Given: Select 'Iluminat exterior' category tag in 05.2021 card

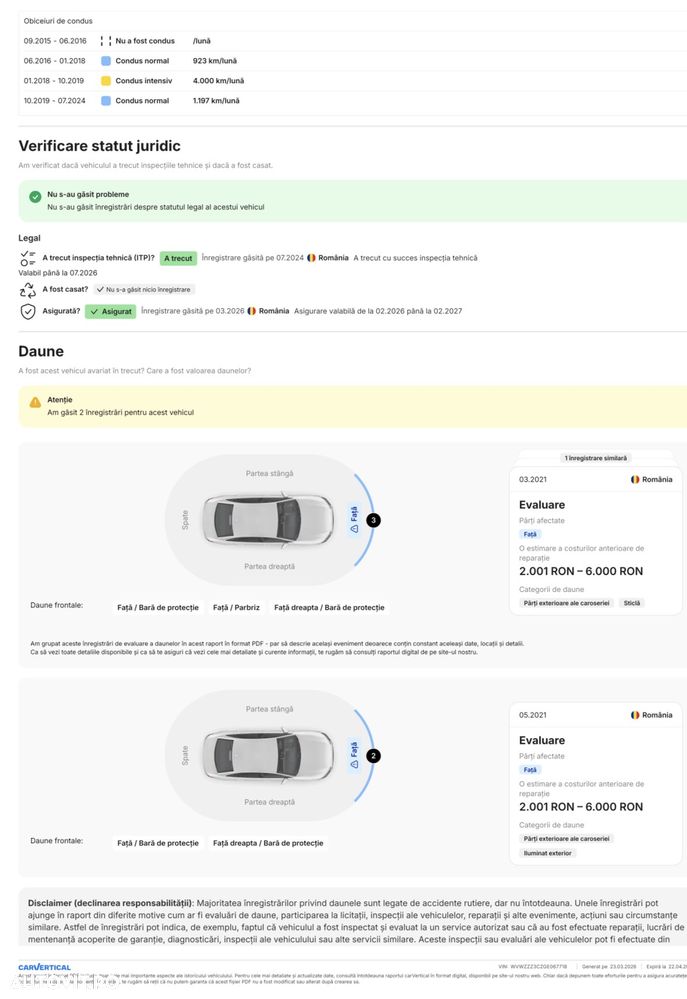Looking at the screenshot, I should pyautogui.click(x=547, y=853).
